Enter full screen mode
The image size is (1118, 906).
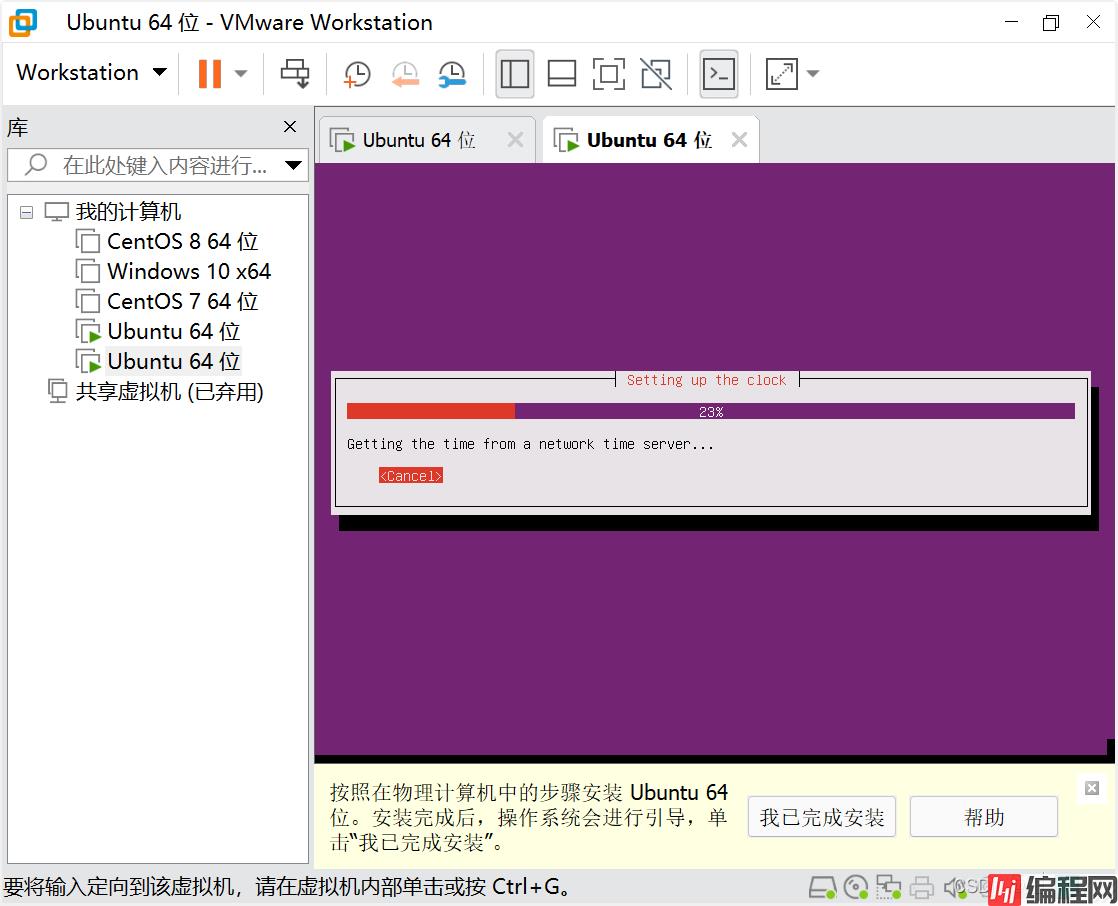[x=608, y=73]
